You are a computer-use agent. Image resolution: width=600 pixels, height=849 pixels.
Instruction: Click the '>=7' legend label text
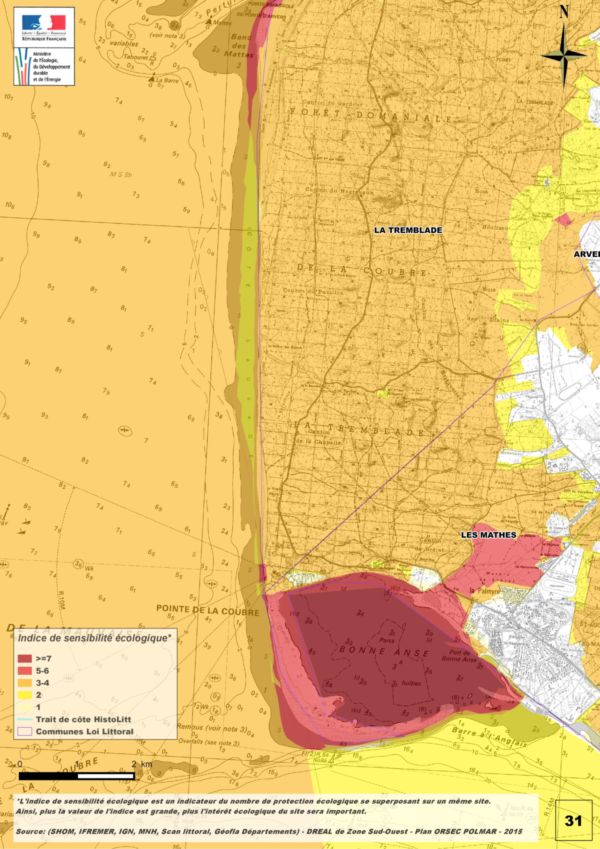click(44, 658)
